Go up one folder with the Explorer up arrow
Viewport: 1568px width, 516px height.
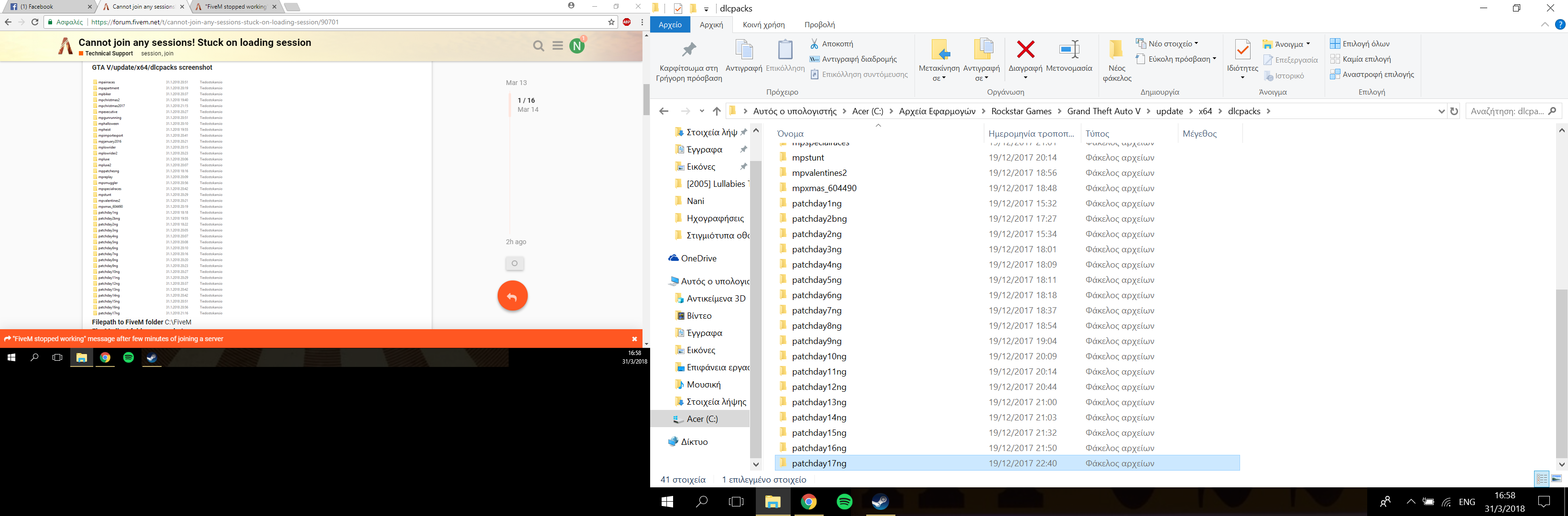pyautogui.click(x=717, y=111)
